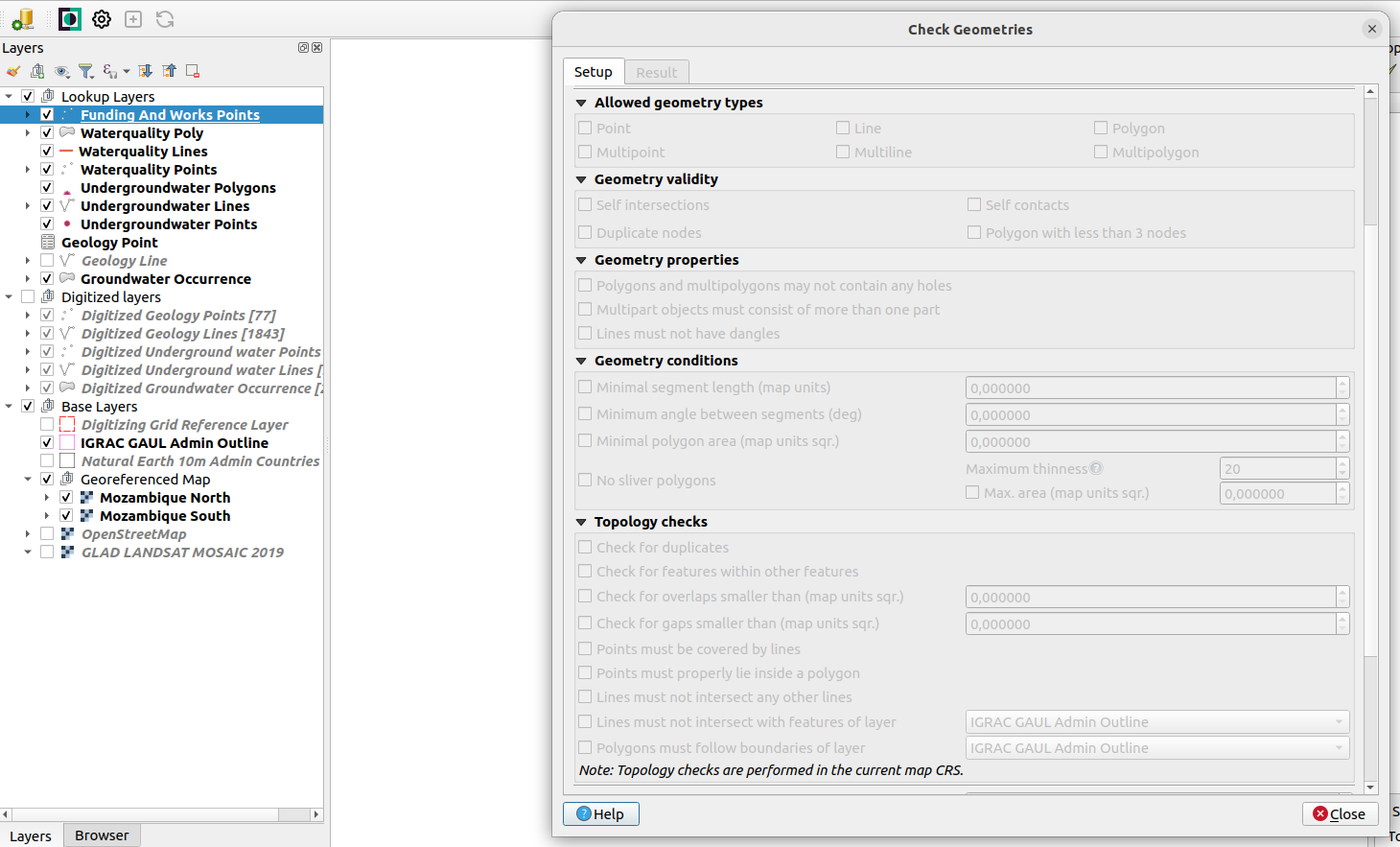Open the database data source manager icon
This screenshot has height=847, width=1400.
(x=23, y=19)
